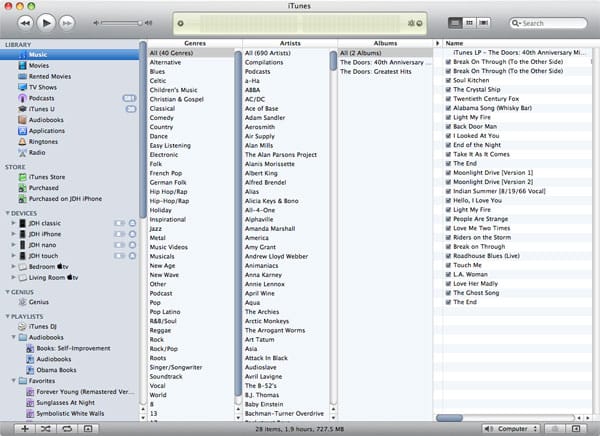Screen dimensions: 600x436
Task: Click the add playlist plus button
Action: click(x=25, y=429)
